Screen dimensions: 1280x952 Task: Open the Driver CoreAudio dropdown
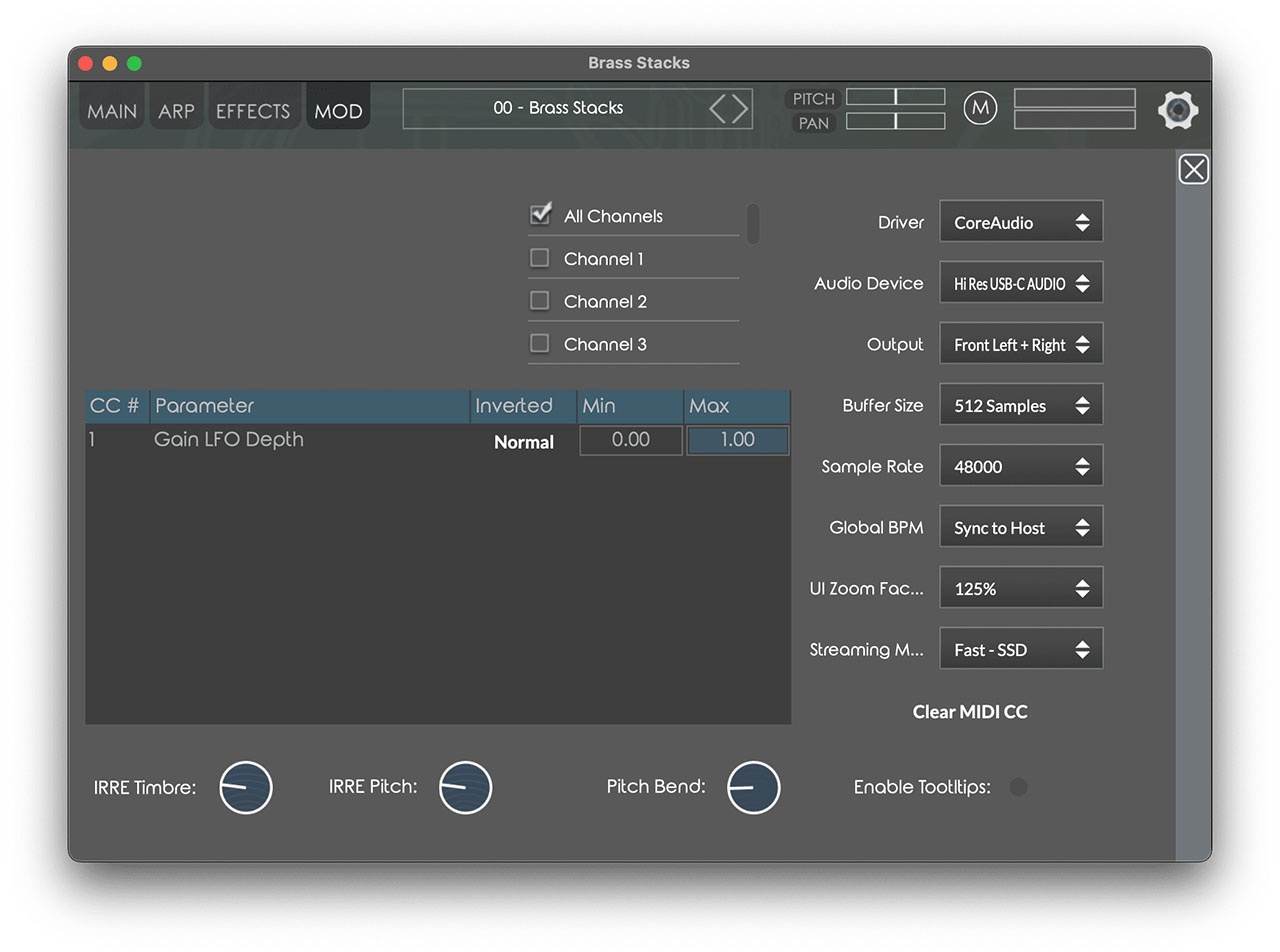click(x=1021, y=222)
